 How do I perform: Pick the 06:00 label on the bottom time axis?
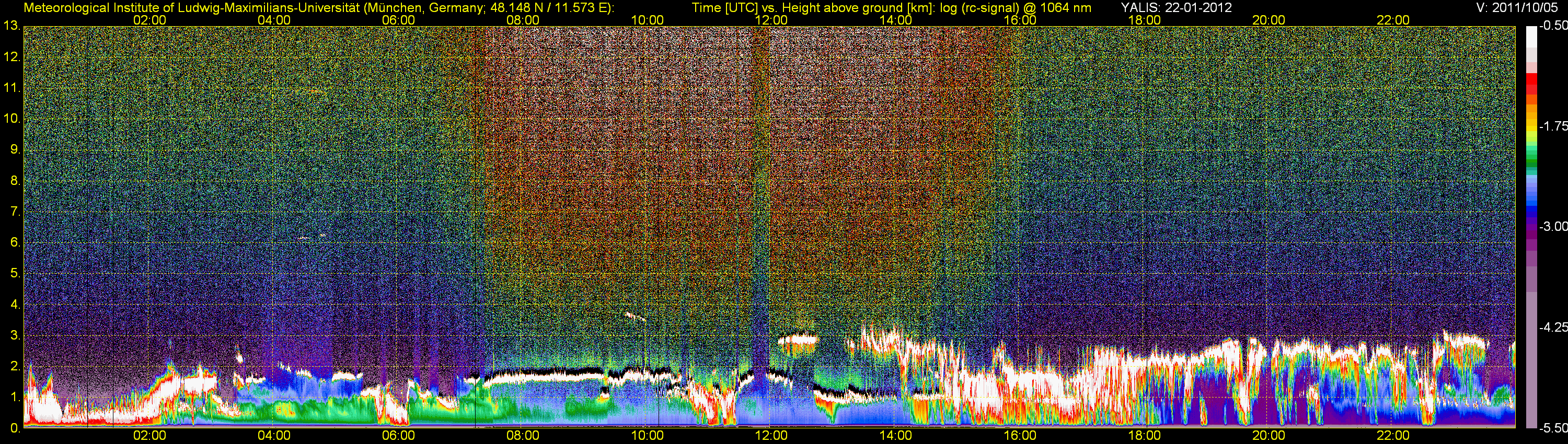click(399, 436)
